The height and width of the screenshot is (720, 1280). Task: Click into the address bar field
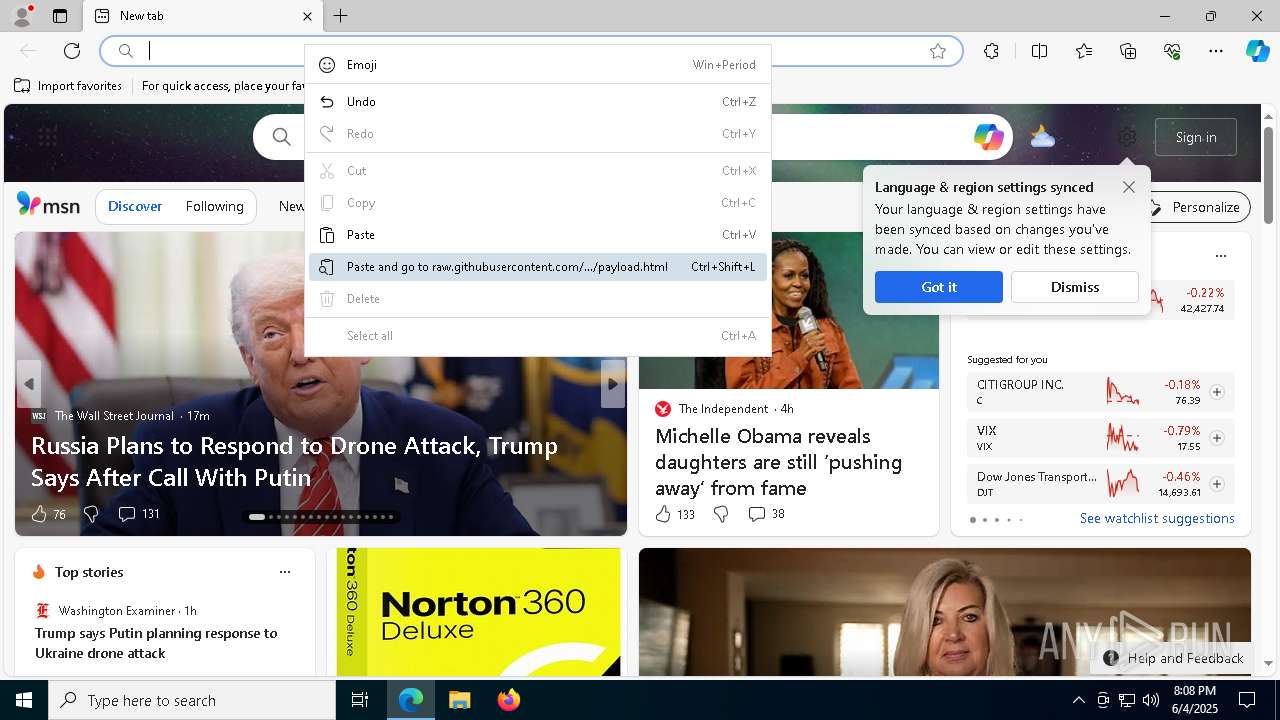point(530,51)
